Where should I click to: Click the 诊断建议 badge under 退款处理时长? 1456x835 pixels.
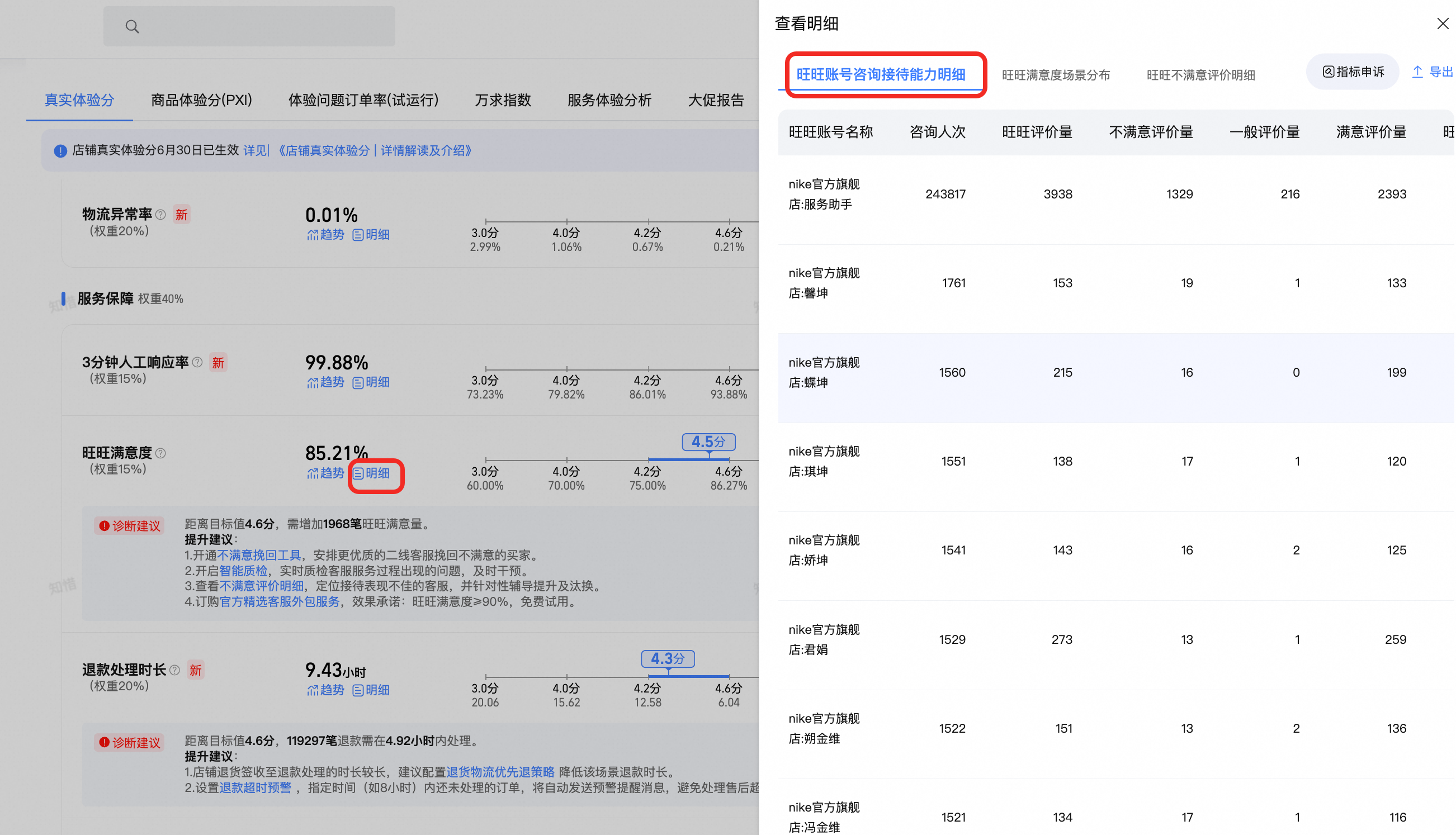(x=130, y=743)
